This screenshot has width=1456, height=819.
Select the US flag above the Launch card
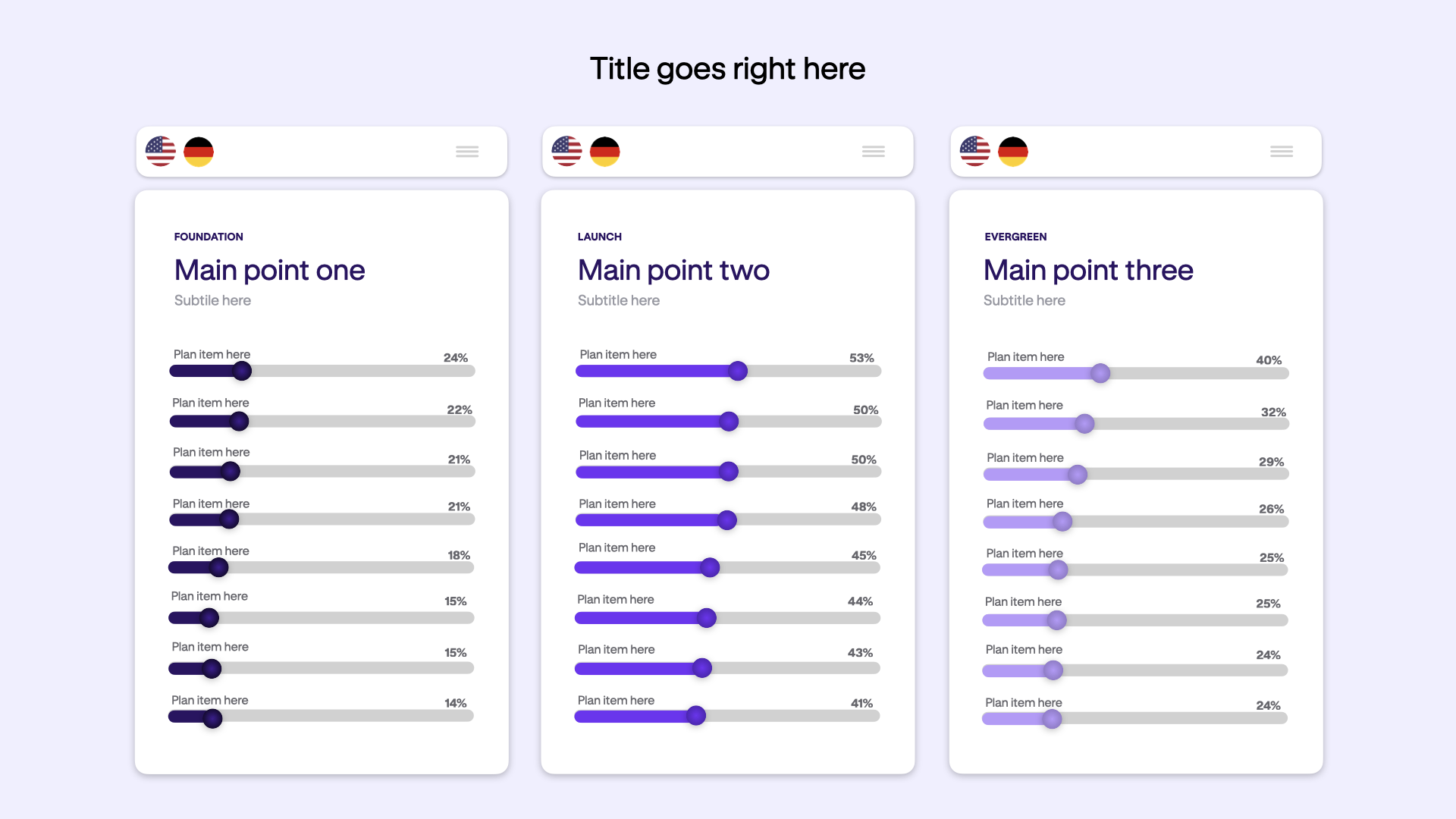(566, 152)
